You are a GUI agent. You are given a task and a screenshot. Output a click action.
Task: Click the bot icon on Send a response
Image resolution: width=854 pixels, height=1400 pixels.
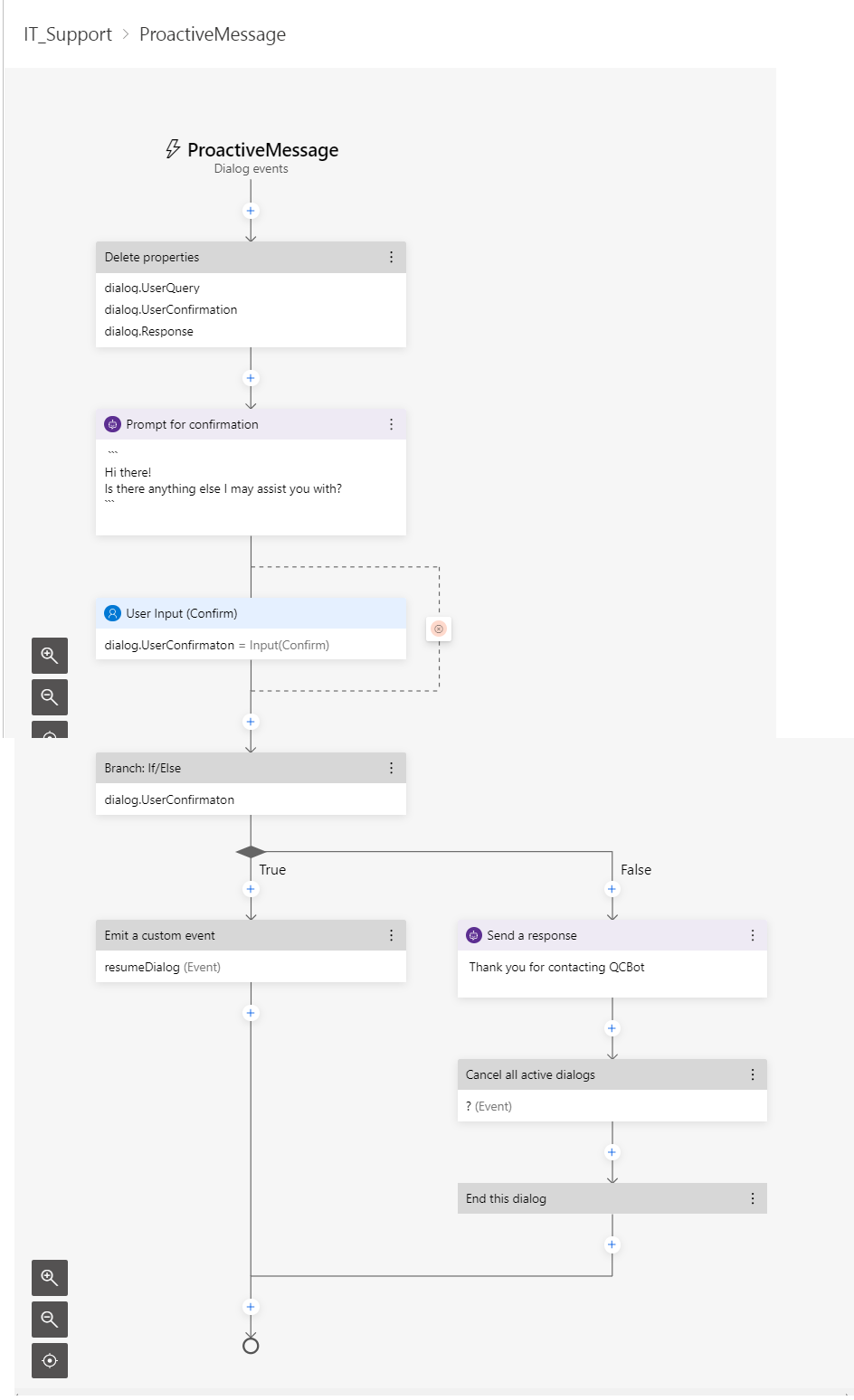[473, 935]
